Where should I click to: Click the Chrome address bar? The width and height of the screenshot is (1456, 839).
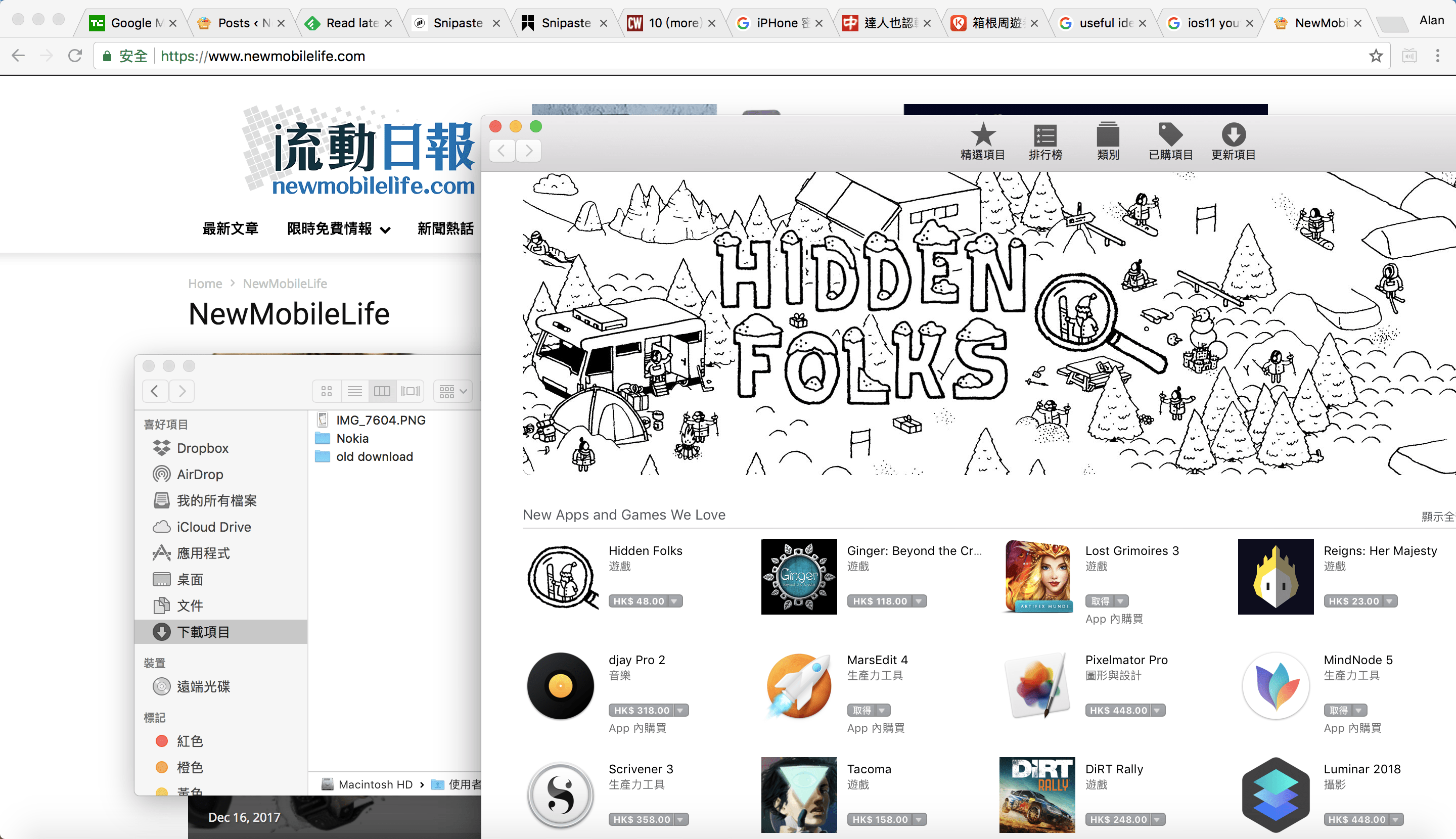[x=741, y=56]
